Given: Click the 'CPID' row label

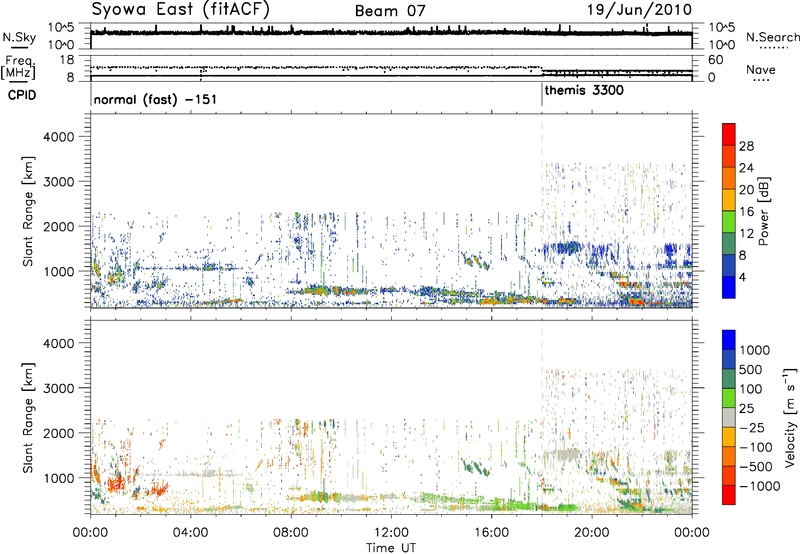Looking at the screenshot, I should (x=22, y=95).
